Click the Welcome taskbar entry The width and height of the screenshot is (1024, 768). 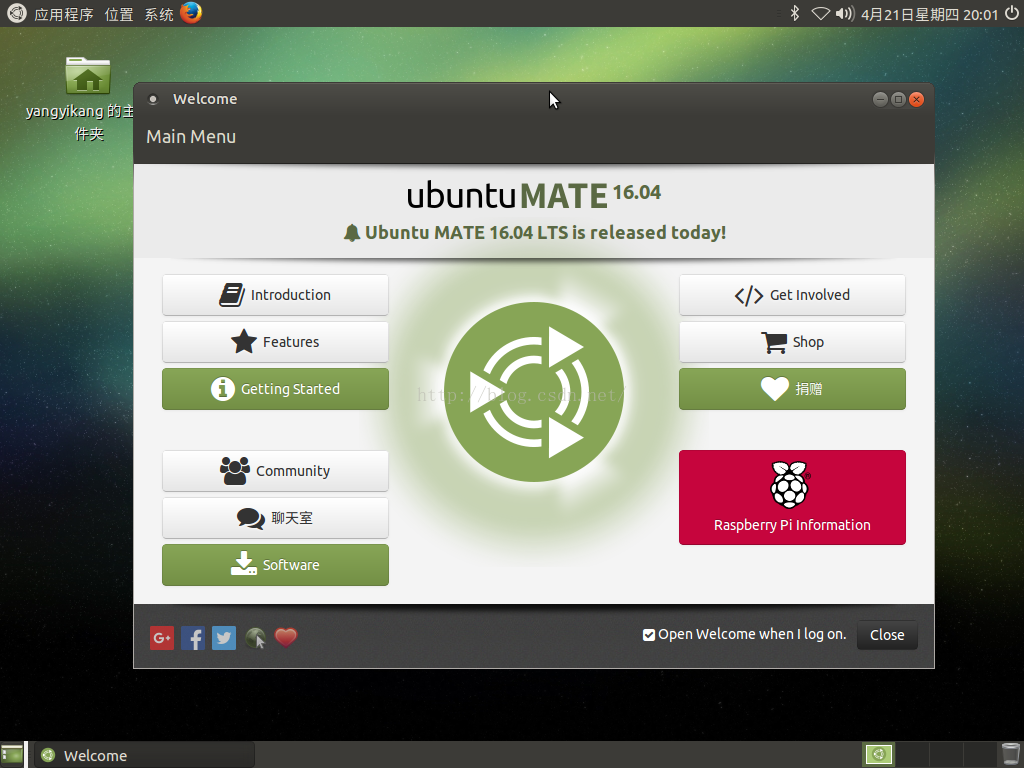[x=144, y=756]
